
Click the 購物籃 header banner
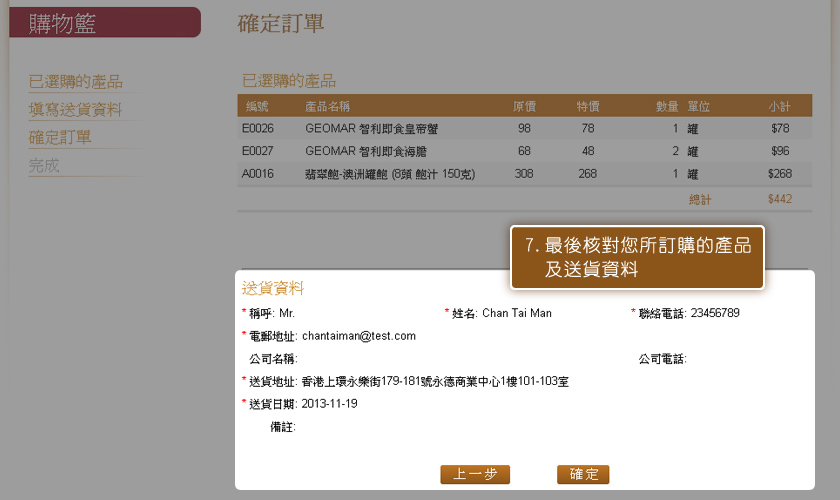tap(105, 23)
